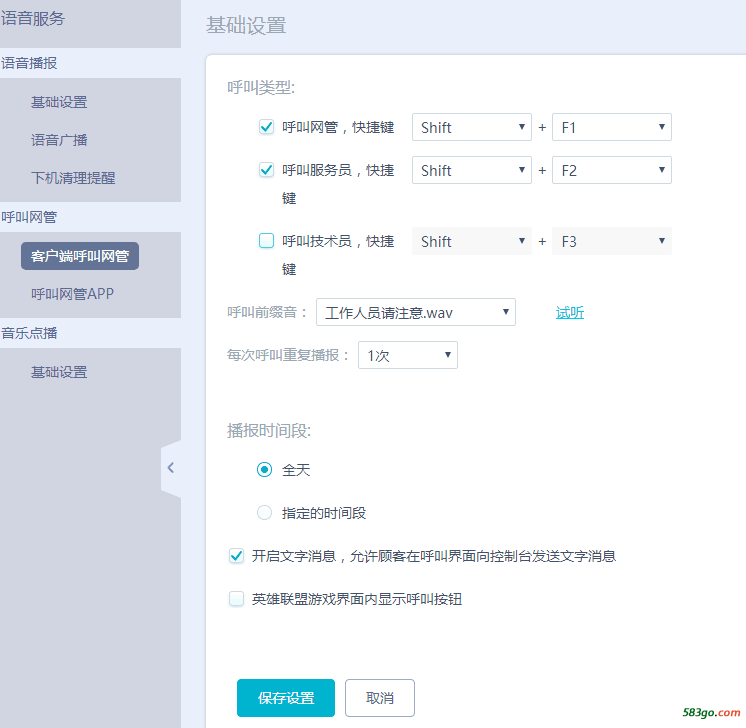The height and width of the screenshot is (728, 746).
Task: Open the Shift modifier dropdown for 呼叫服务员
Action: [x=471, y=170]
